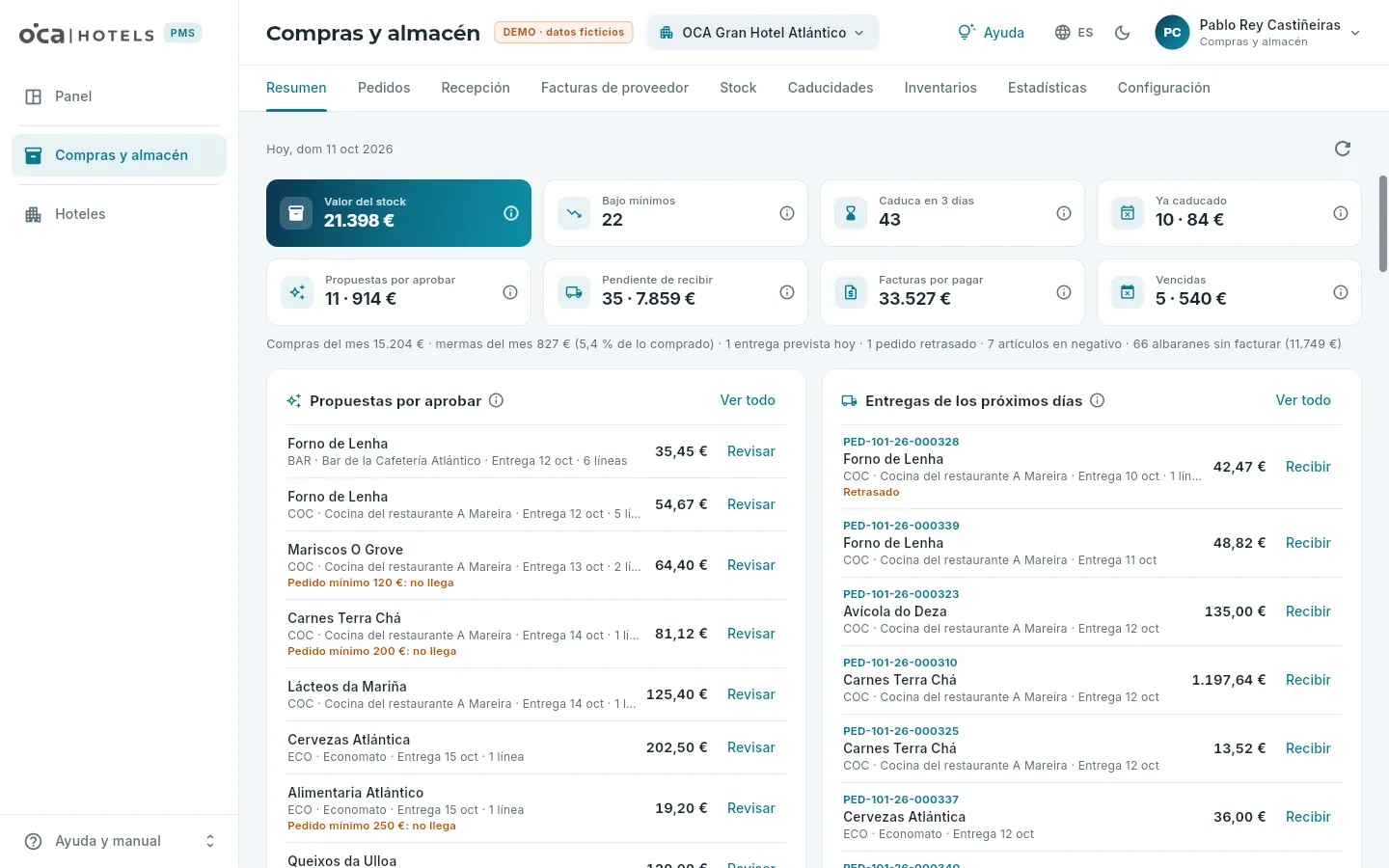Open the Configuración tab
Viewport: 1389px width, 868px height.
point(1163,88)
